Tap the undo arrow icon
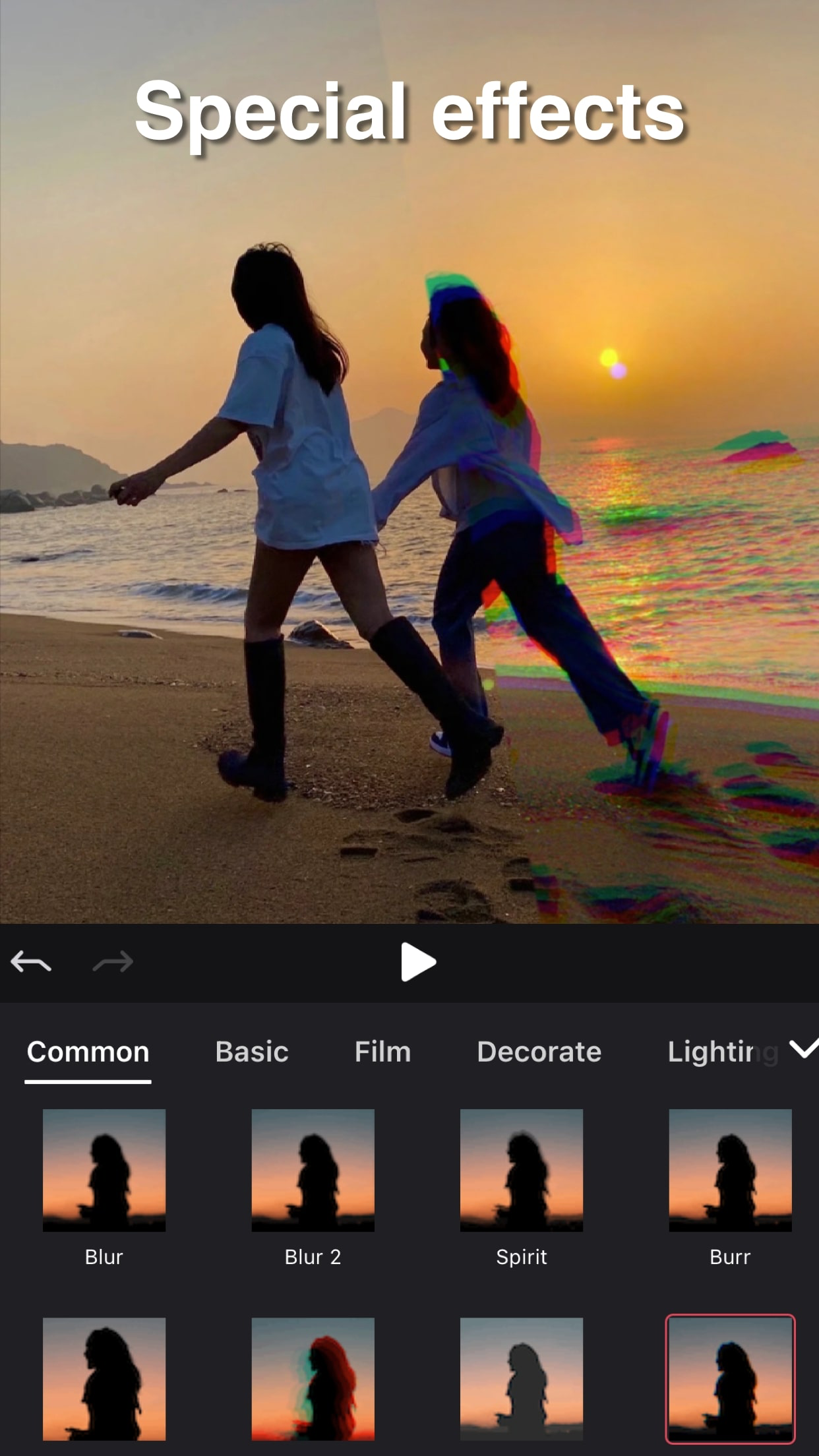Viewport: 819px width, 1456px height. [31, 962]
